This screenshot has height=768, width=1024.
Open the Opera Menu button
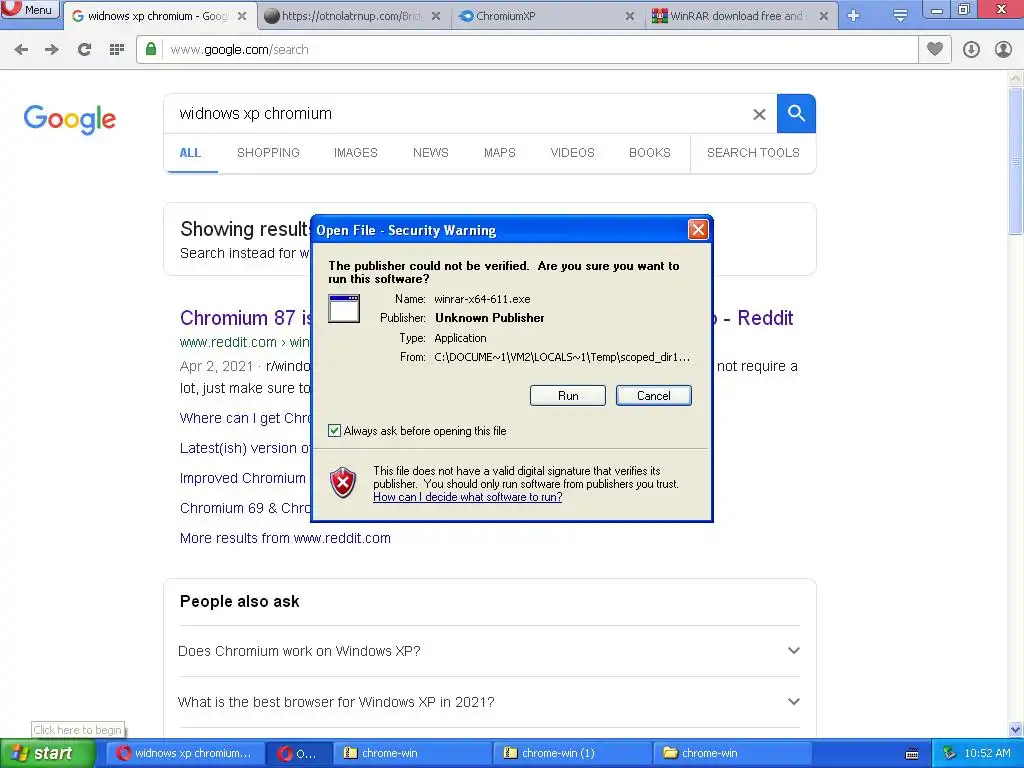point(29,9)
